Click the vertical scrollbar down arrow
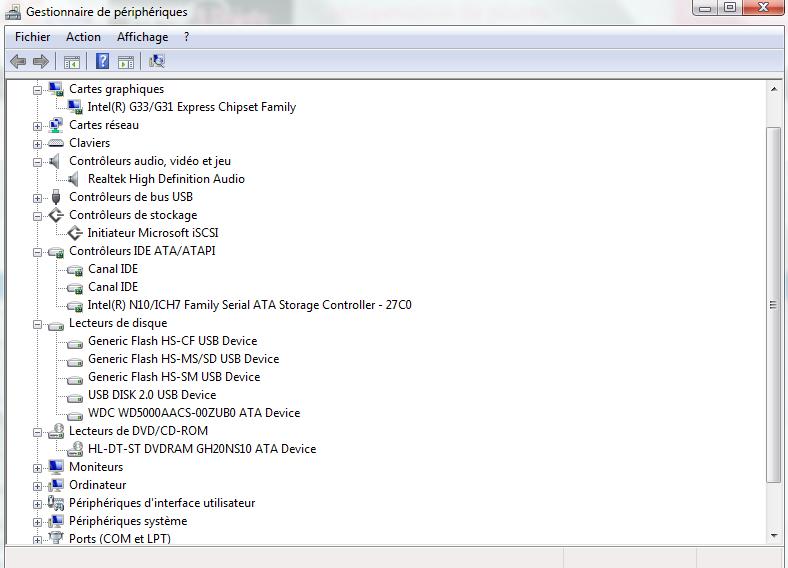788x568 pixels. [x=774, y=535]
